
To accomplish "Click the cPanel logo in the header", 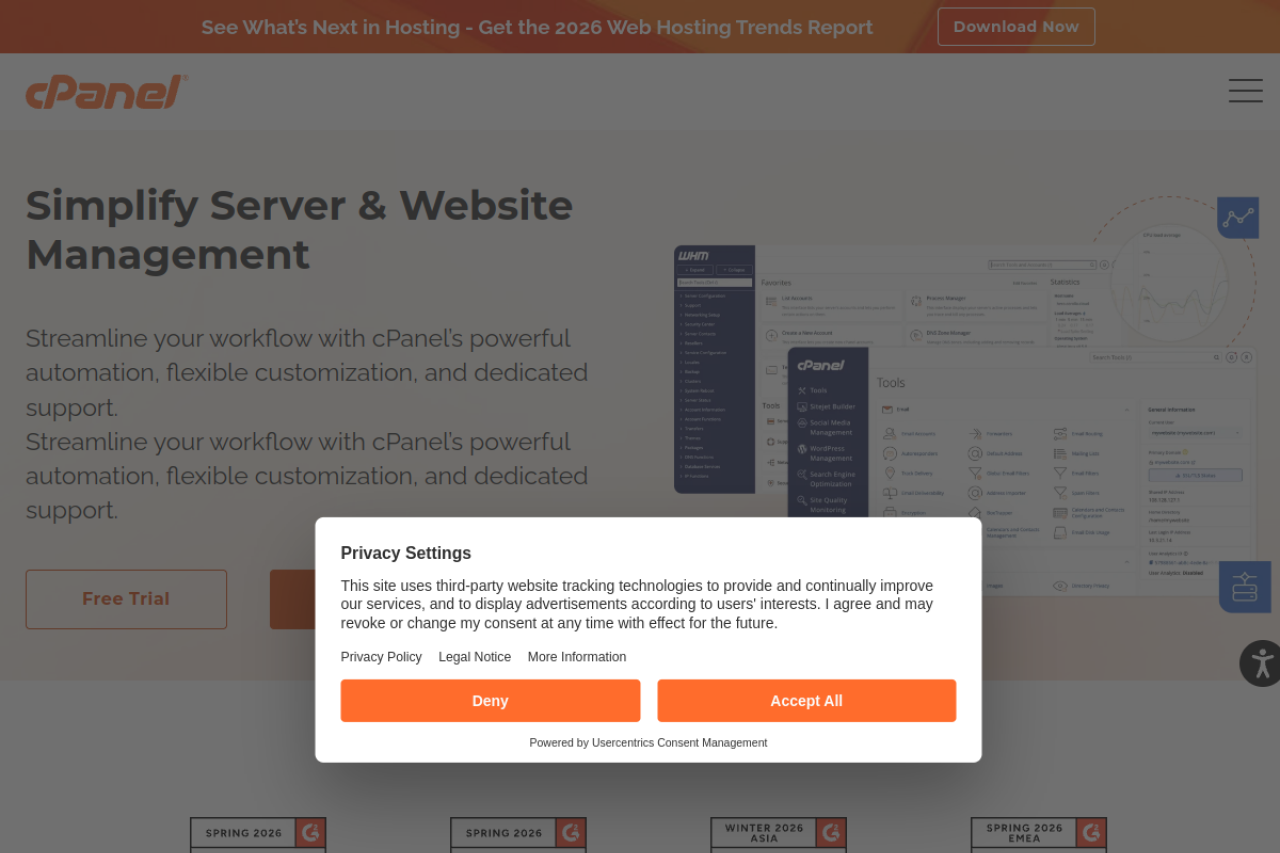I will coord(107,92).
